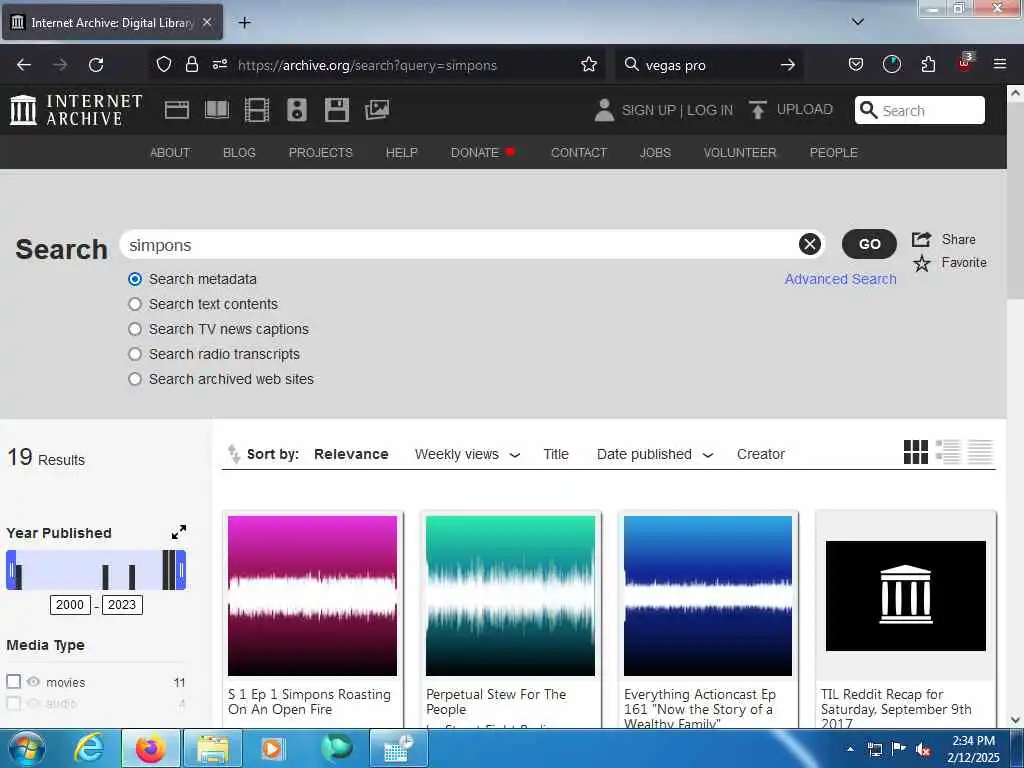Switch to tile grid view

pyautogui.click(x=916, y=452)
